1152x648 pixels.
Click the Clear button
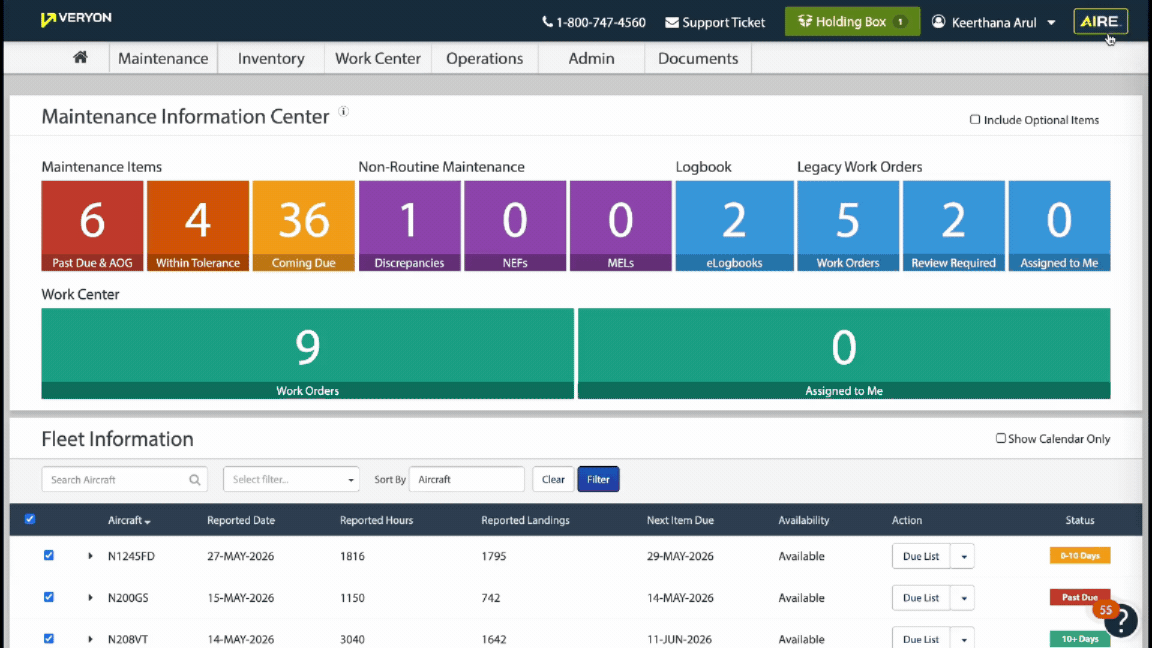tap(553, 479)
